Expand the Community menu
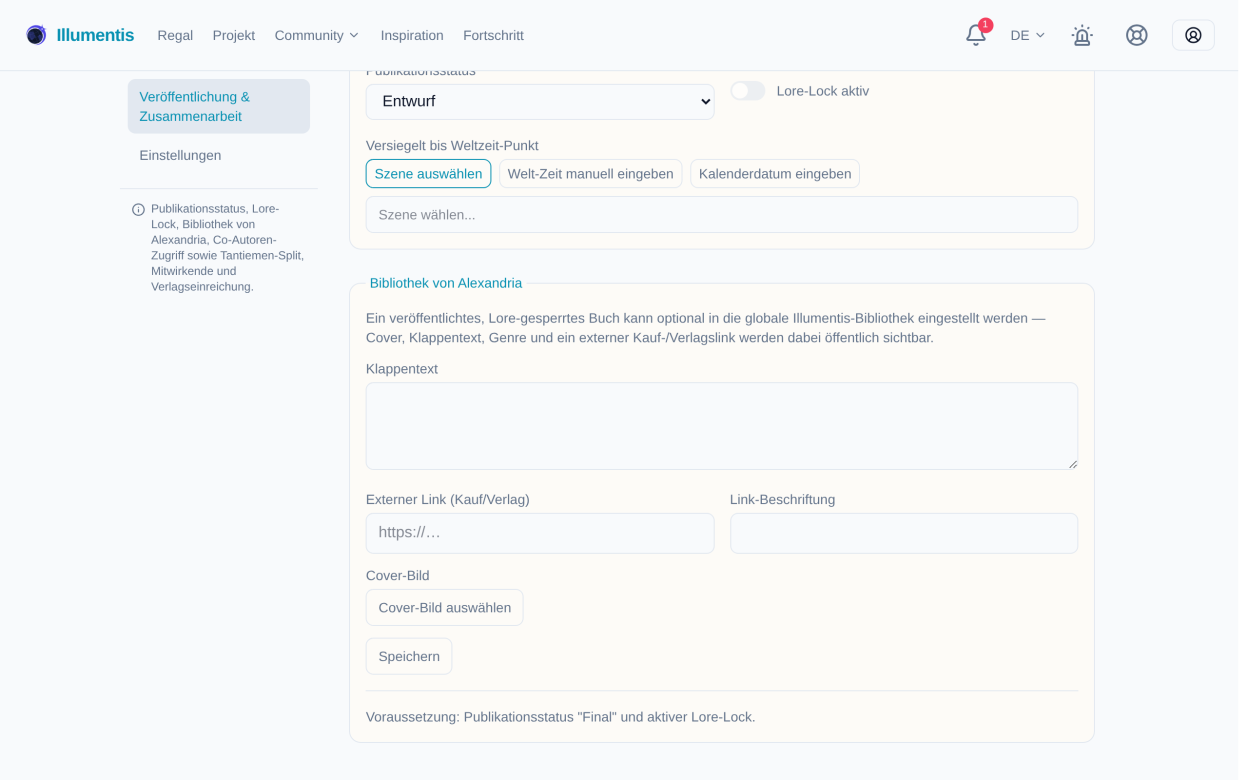Image resolution: width=1248 pixels, height=780 pixels. tap(319, 36)
